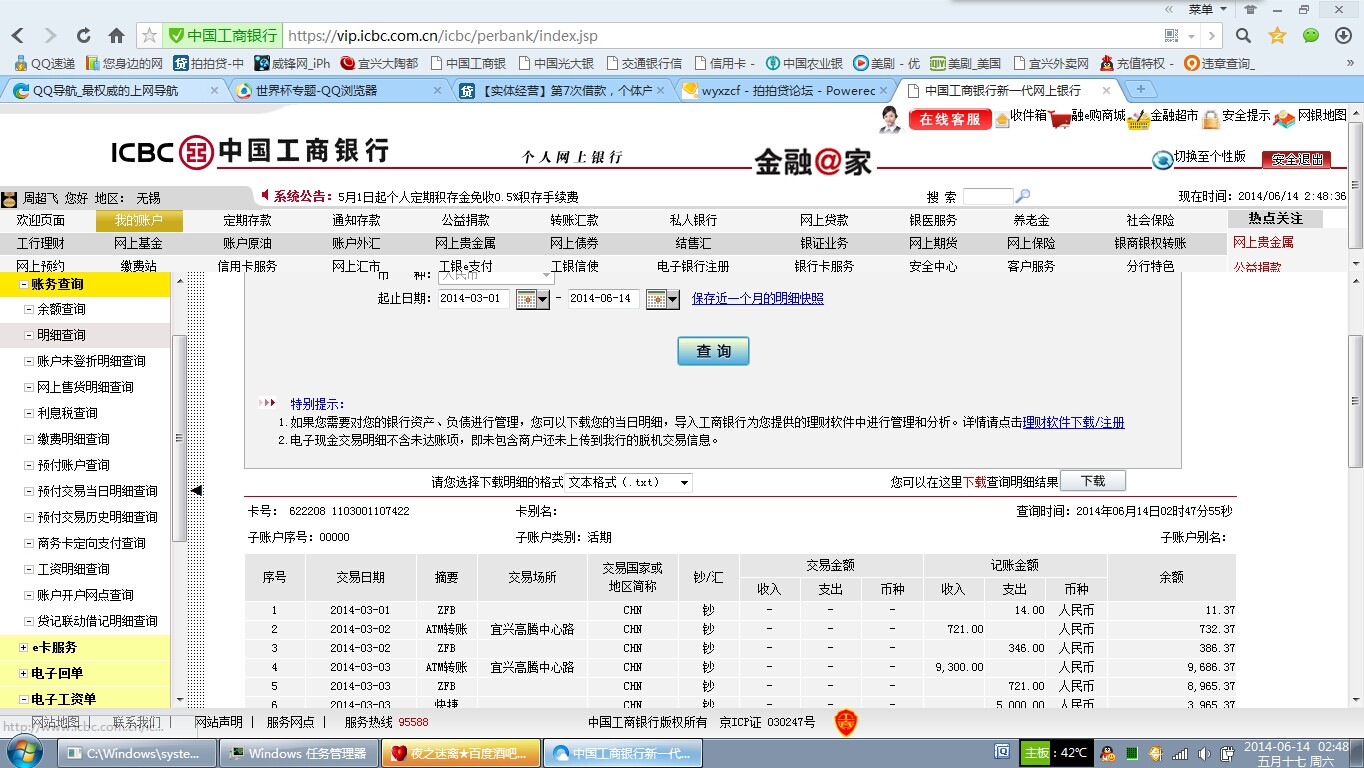Click the 理财软件下载/注册 link
This screenshot has height=768, width=1364.
click(1073, 423)
